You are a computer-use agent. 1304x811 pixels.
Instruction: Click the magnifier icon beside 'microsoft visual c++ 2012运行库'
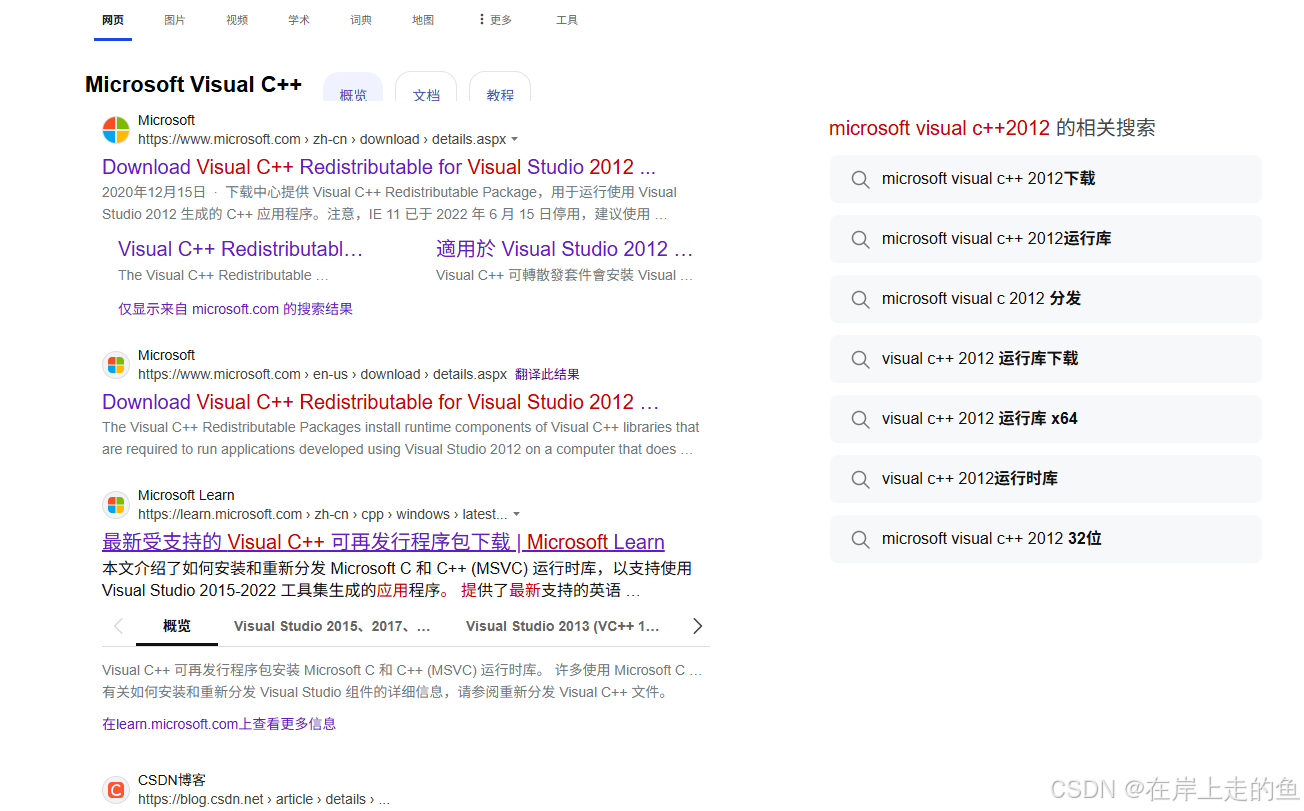[x=860, y=239]
